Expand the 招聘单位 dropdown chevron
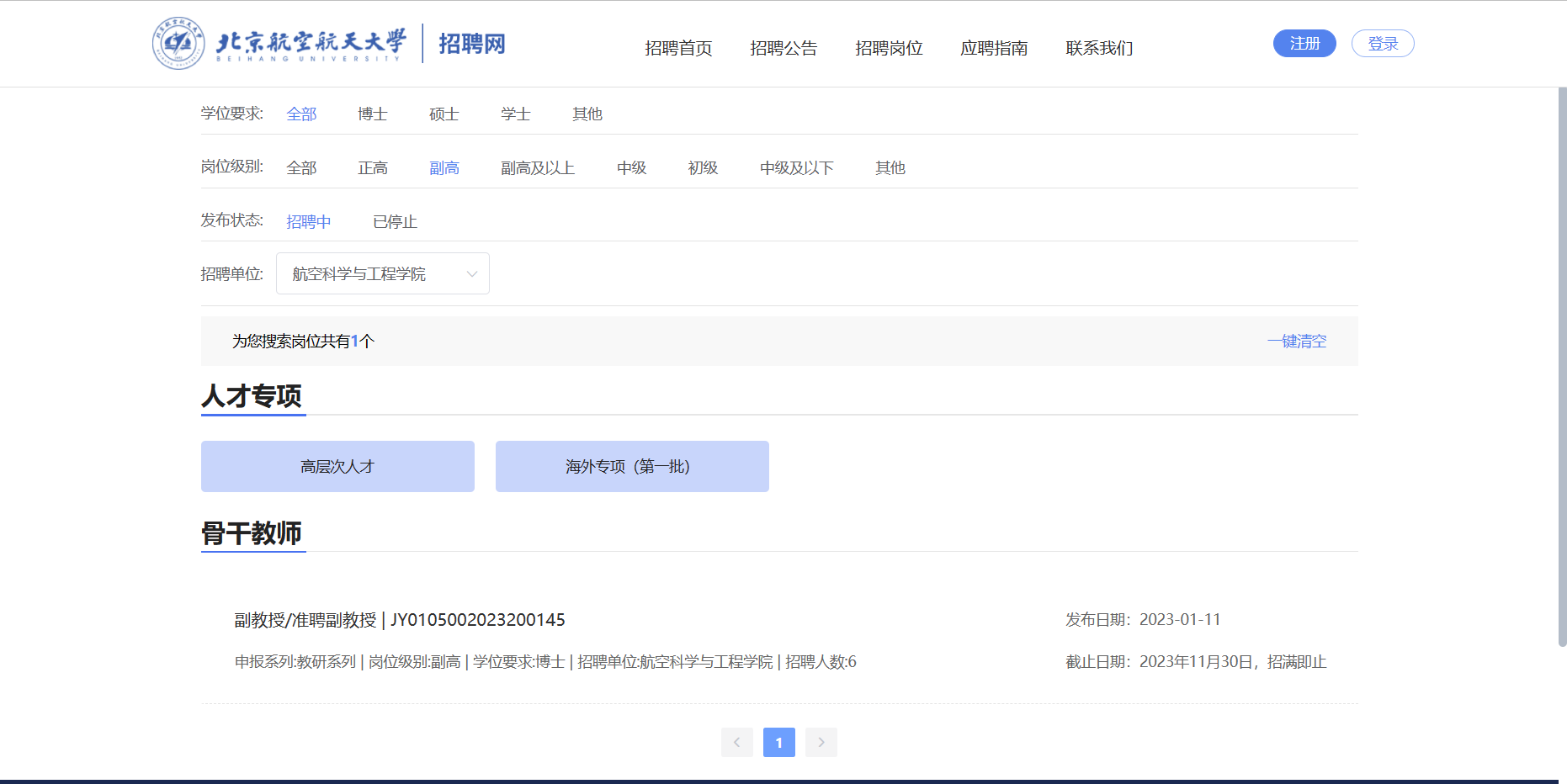This screenshot has width=1567, height=784. click(471, 274)
